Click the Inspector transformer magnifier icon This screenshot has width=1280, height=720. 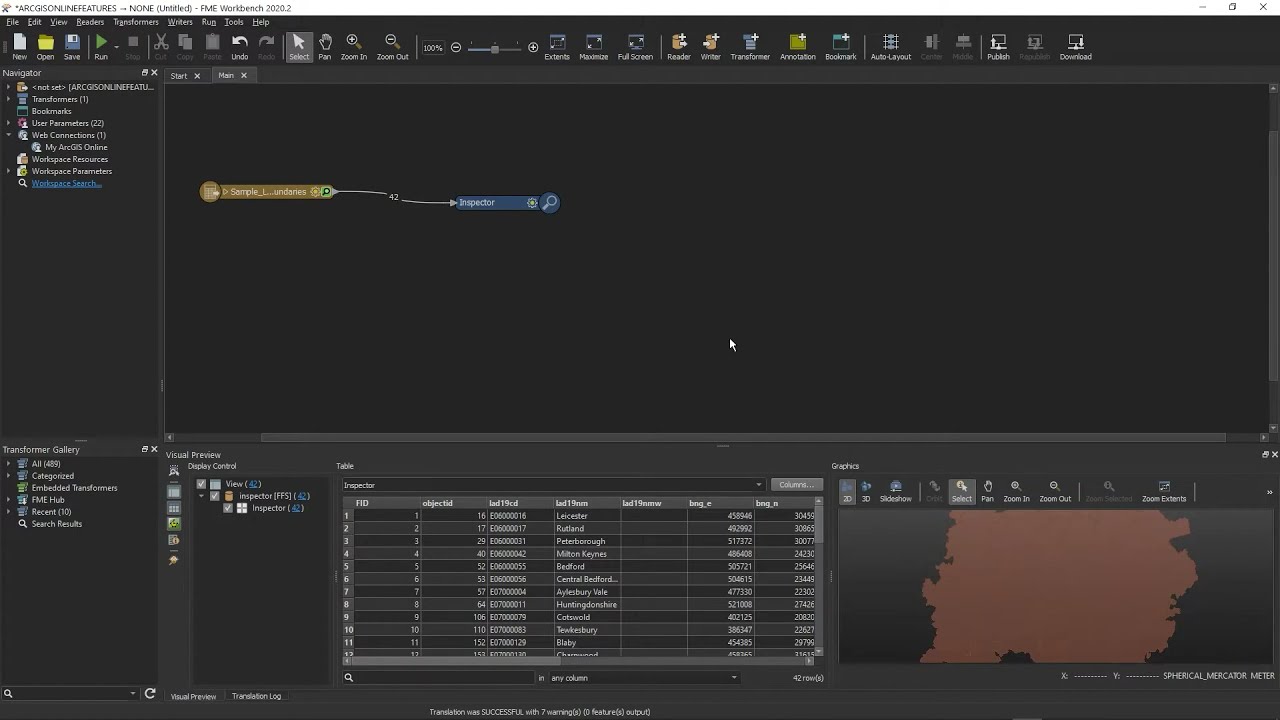pyautogui.click(x=550, y=202)
